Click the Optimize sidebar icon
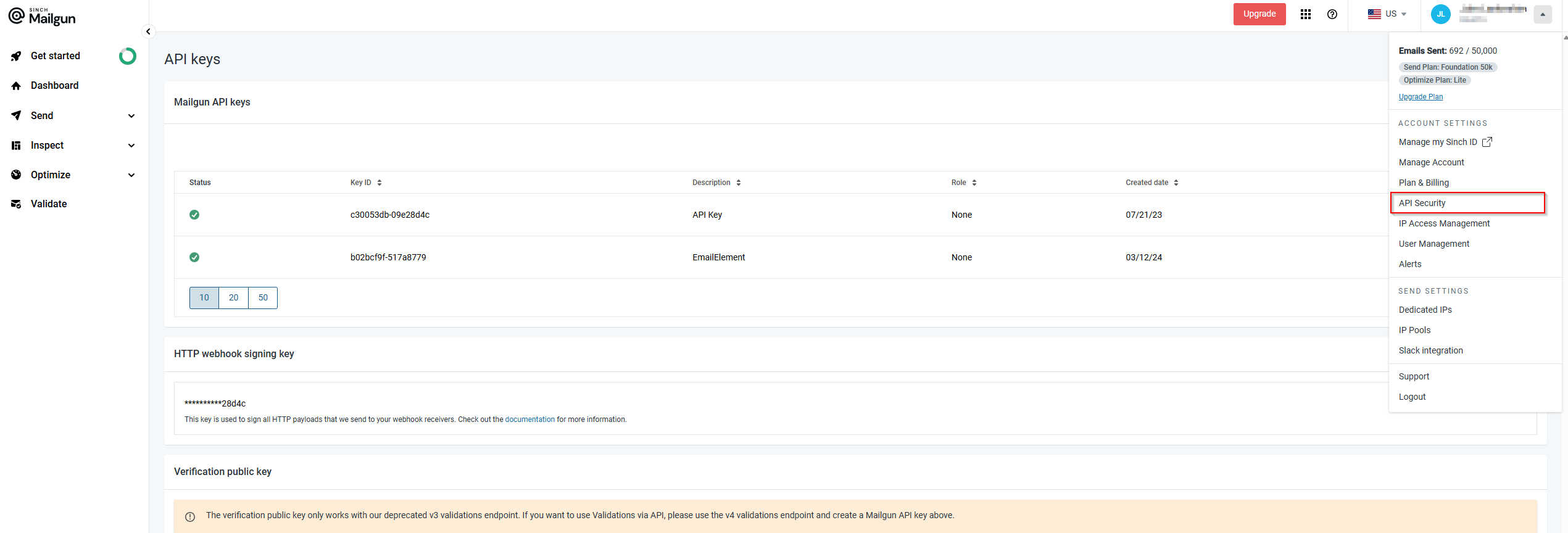1568x533 pixels. (16, 175)
